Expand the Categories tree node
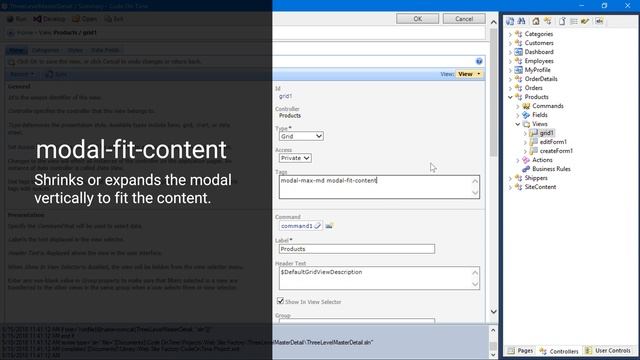Image resolution: width=640 pixels, height=360 pixels. point(510,34)
